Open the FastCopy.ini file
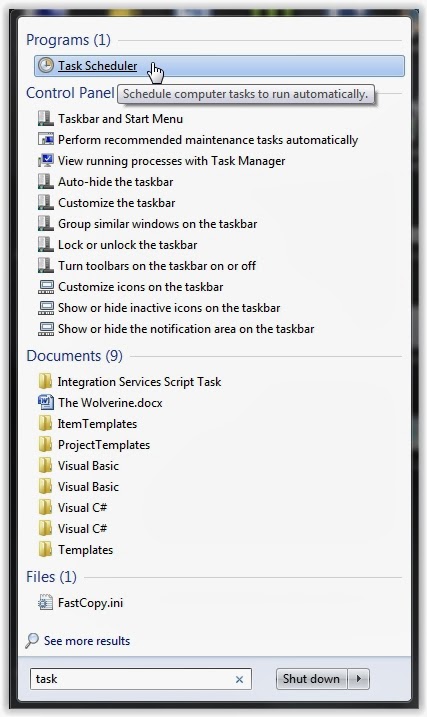The height and width of the screenshot is (717, 427). click(90, 603)
